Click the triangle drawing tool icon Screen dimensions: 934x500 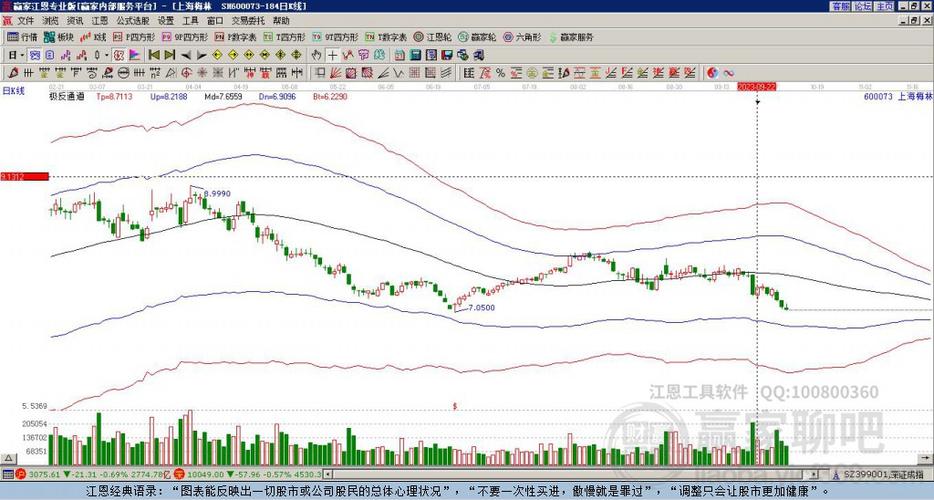(x=171, y=73)
